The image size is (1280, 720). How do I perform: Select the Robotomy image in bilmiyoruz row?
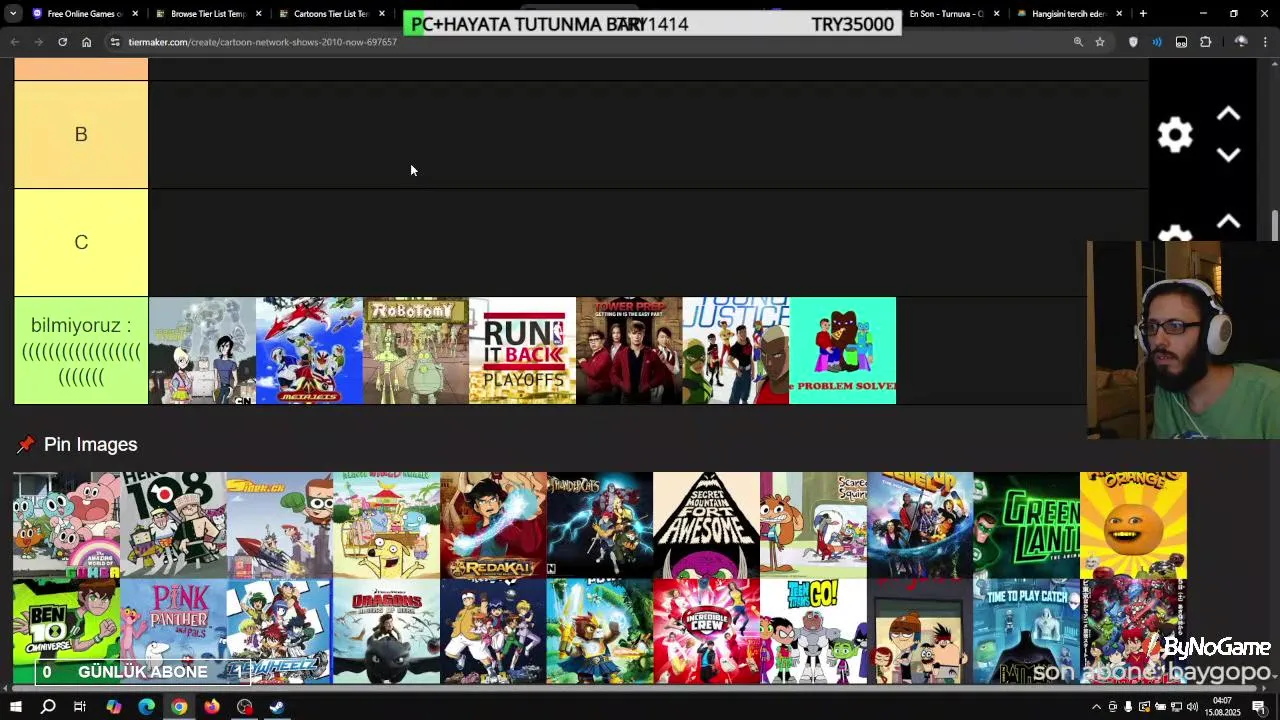416,350
